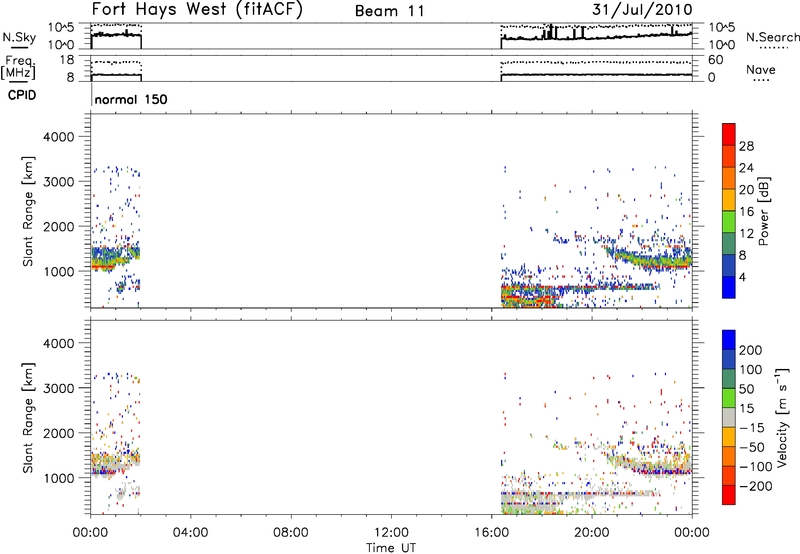The image size is (800, 554).
Task: Click the '28' power colorbar tick
Action: pyautogui.click(x=746, y=146)
